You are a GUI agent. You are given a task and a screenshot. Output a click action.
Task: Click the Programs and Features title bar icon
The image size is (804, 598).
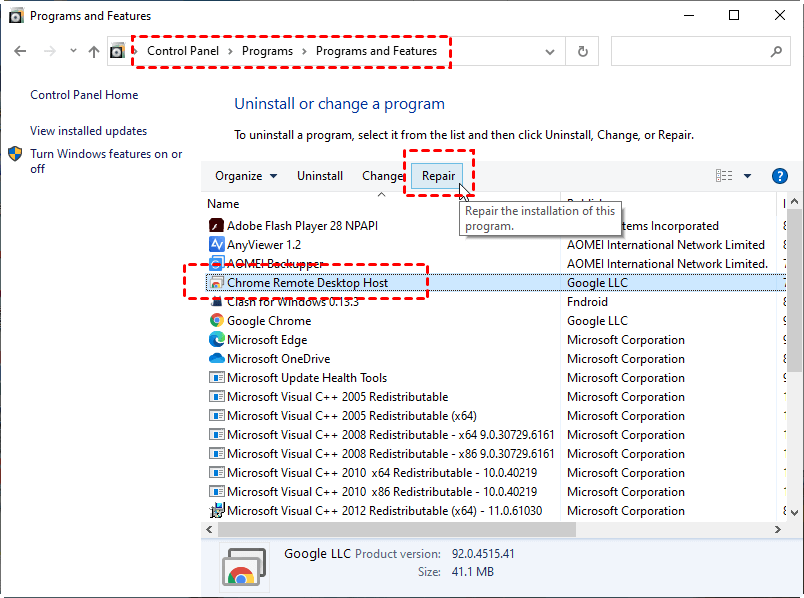click(x=16, y=16)
